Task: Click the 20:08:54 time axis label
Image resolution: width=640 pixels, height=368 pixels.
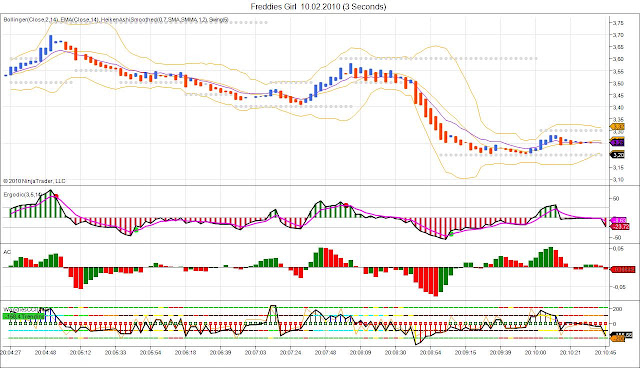Action: 431,352
